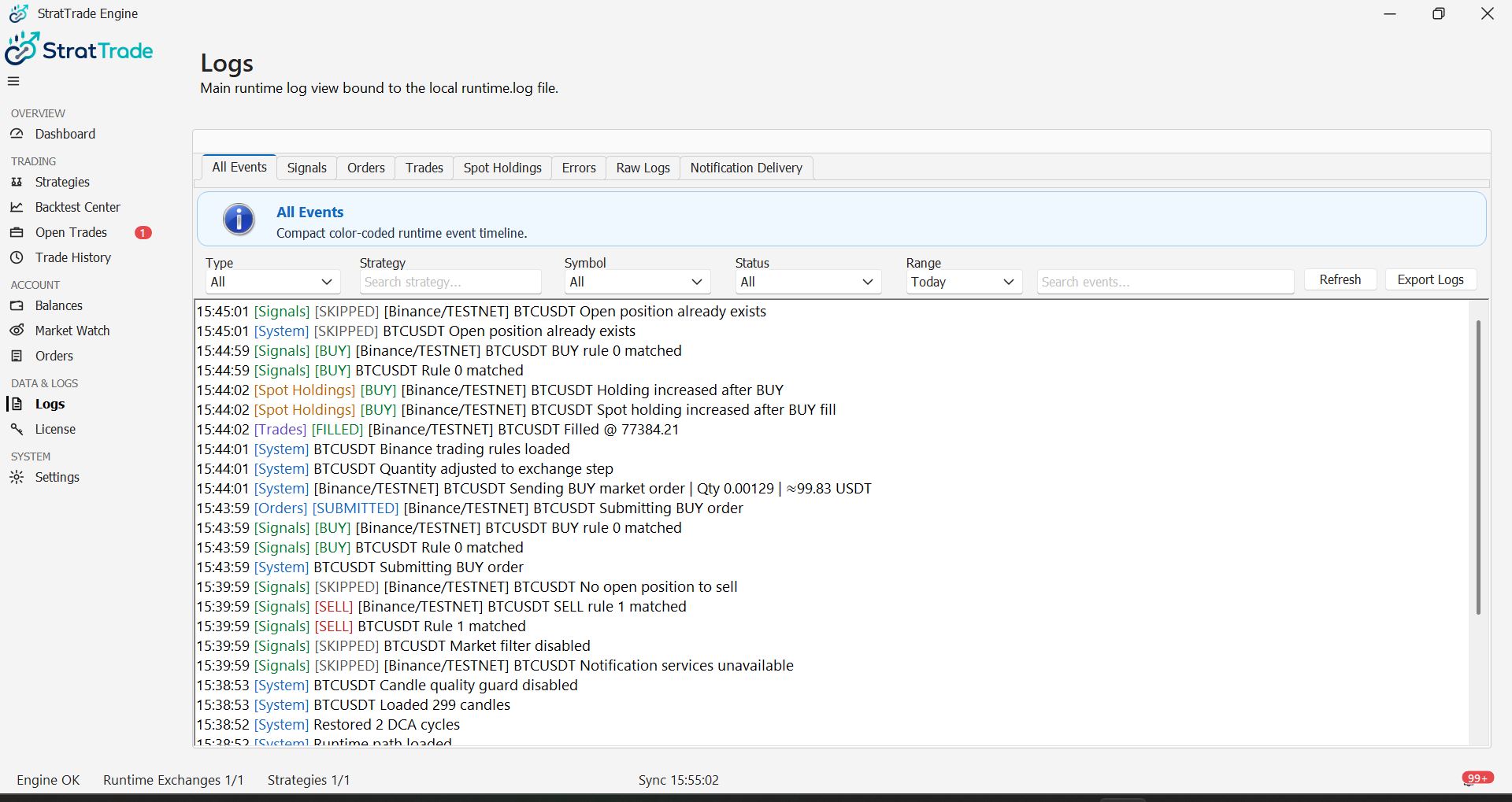Switch to the Notification Delivery tab
This screenshot has width=1512, height=802.
pyautogui.click(x=747, y=168)
